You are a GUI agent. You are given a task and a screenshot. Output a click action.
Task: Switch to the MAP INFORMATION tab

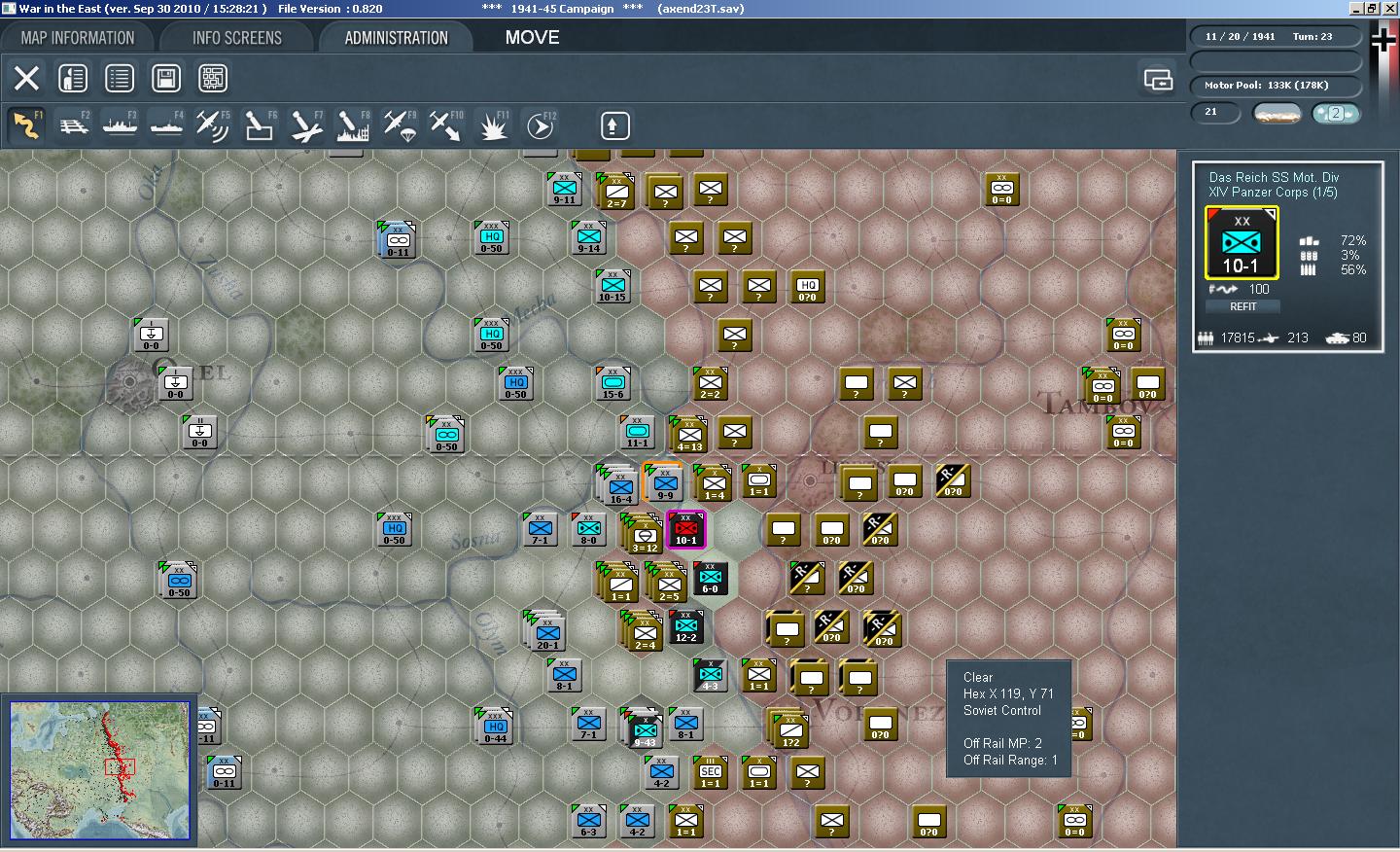(78, 38)
